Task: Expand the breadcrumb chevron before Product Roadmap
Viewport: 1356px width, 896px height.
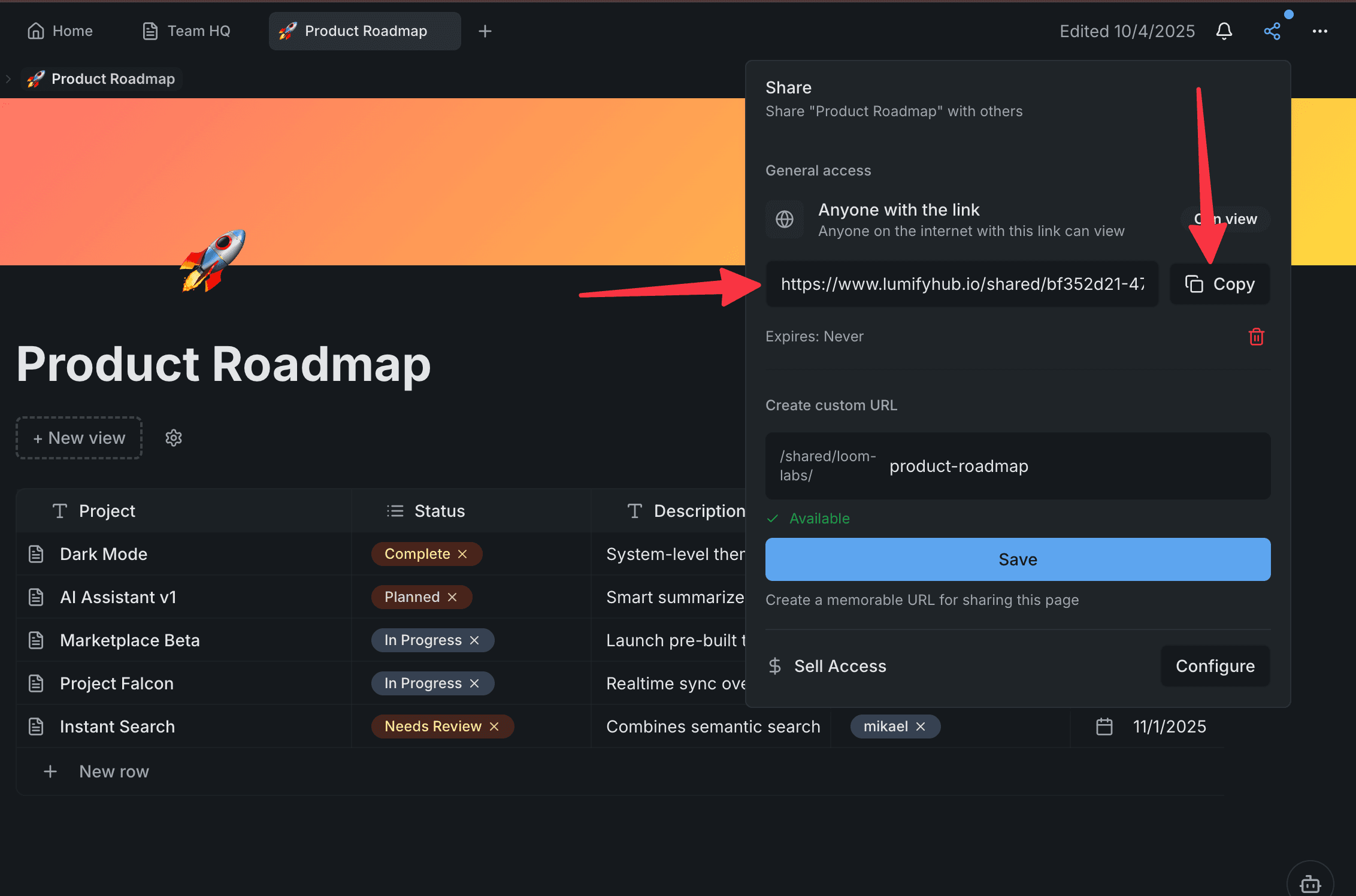Action: pyautogui.click(x=8, y=78)
